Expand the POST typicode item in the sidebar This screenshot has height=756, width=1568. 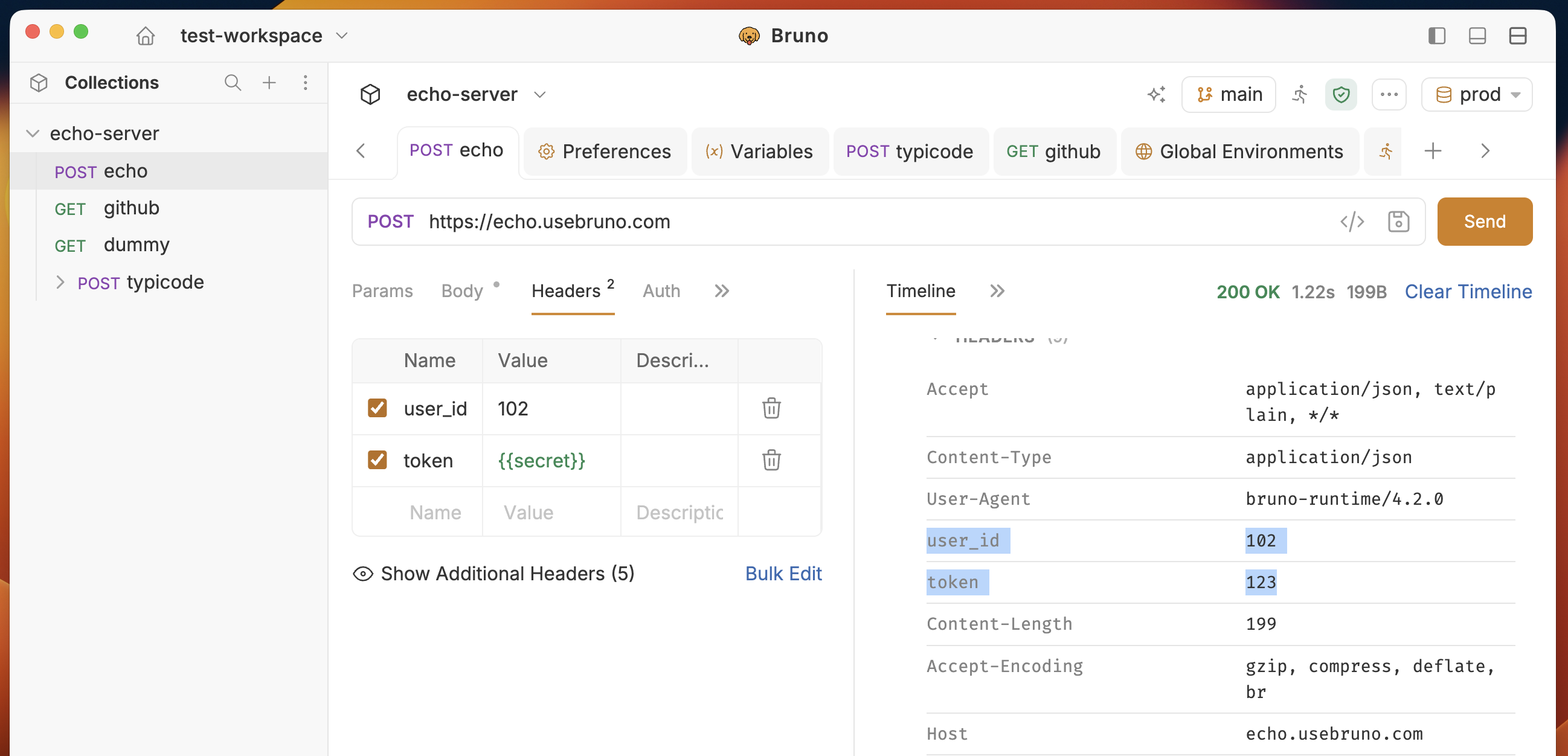[60, 283]
